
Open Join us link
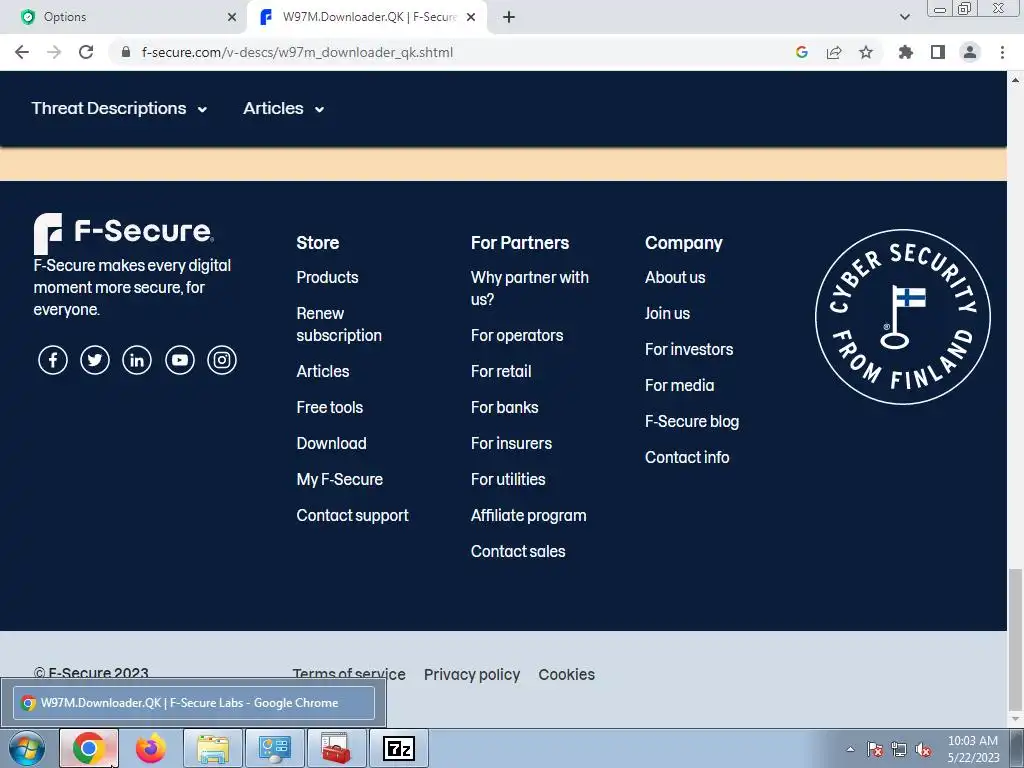click(x=667, y=313)
